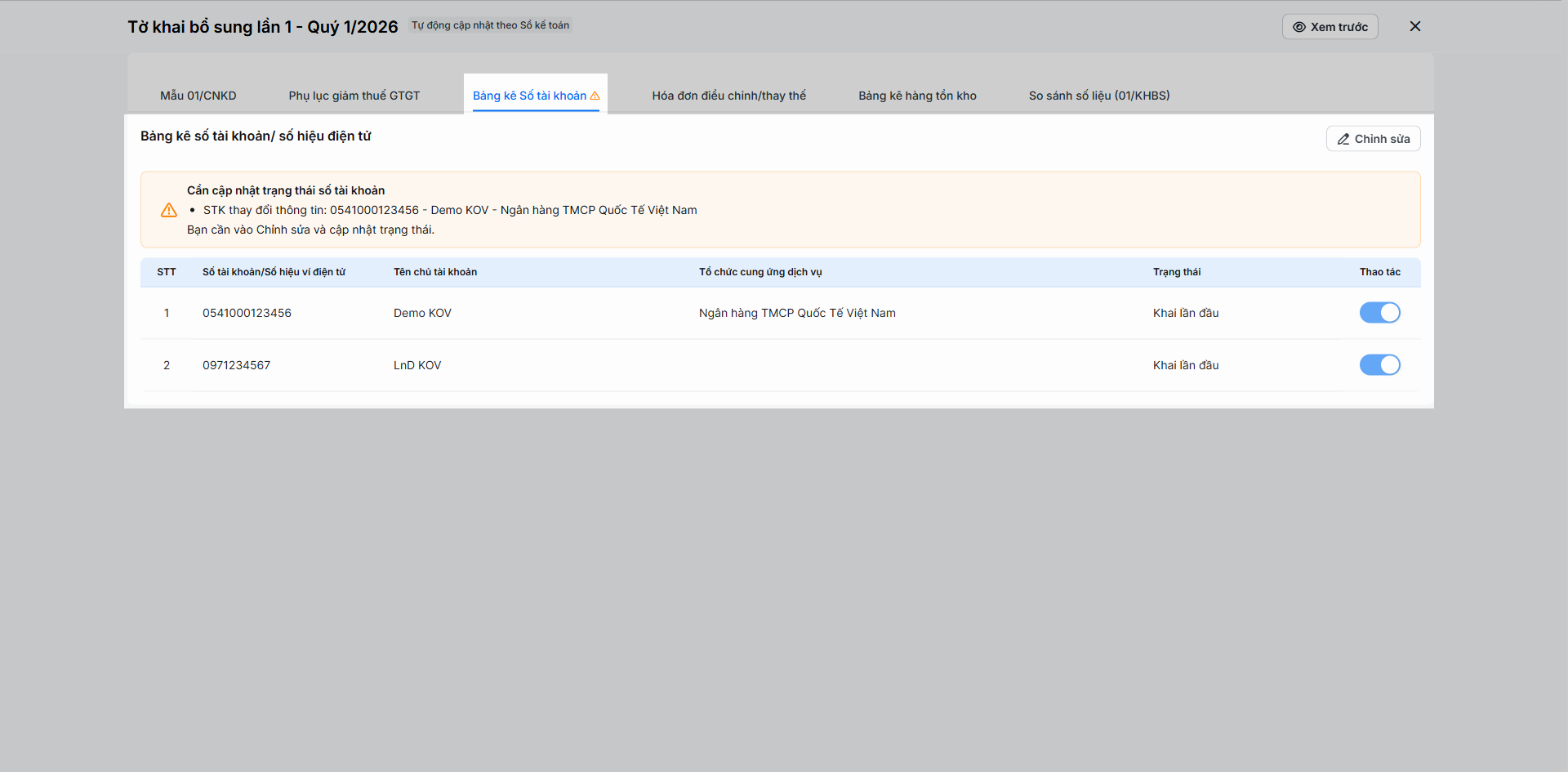Click the STT column header
1568x772 pixels.
(x=167, y=272)
